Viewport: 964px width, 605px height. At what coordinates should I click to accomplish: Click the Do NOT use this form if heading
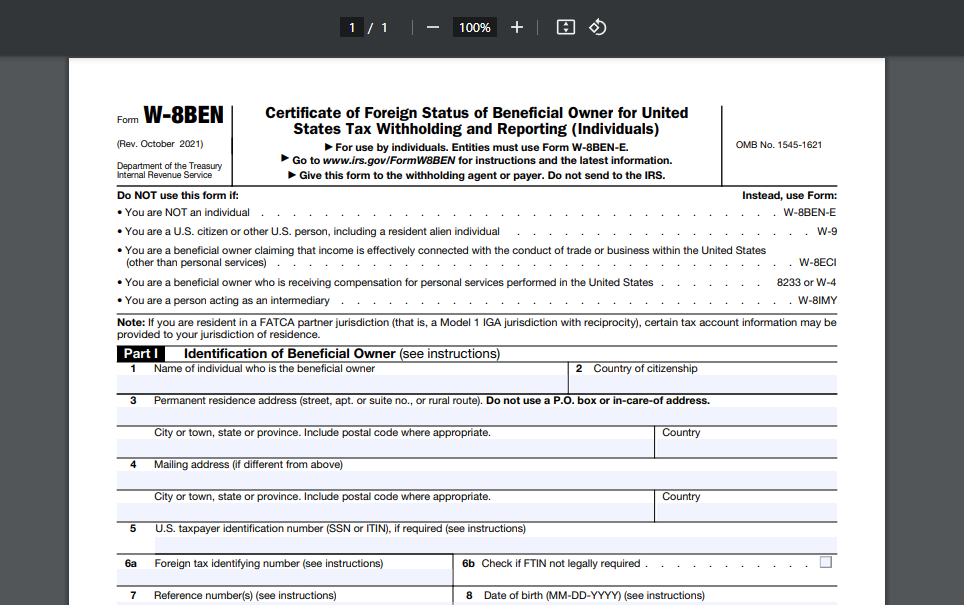coord(178,196)
